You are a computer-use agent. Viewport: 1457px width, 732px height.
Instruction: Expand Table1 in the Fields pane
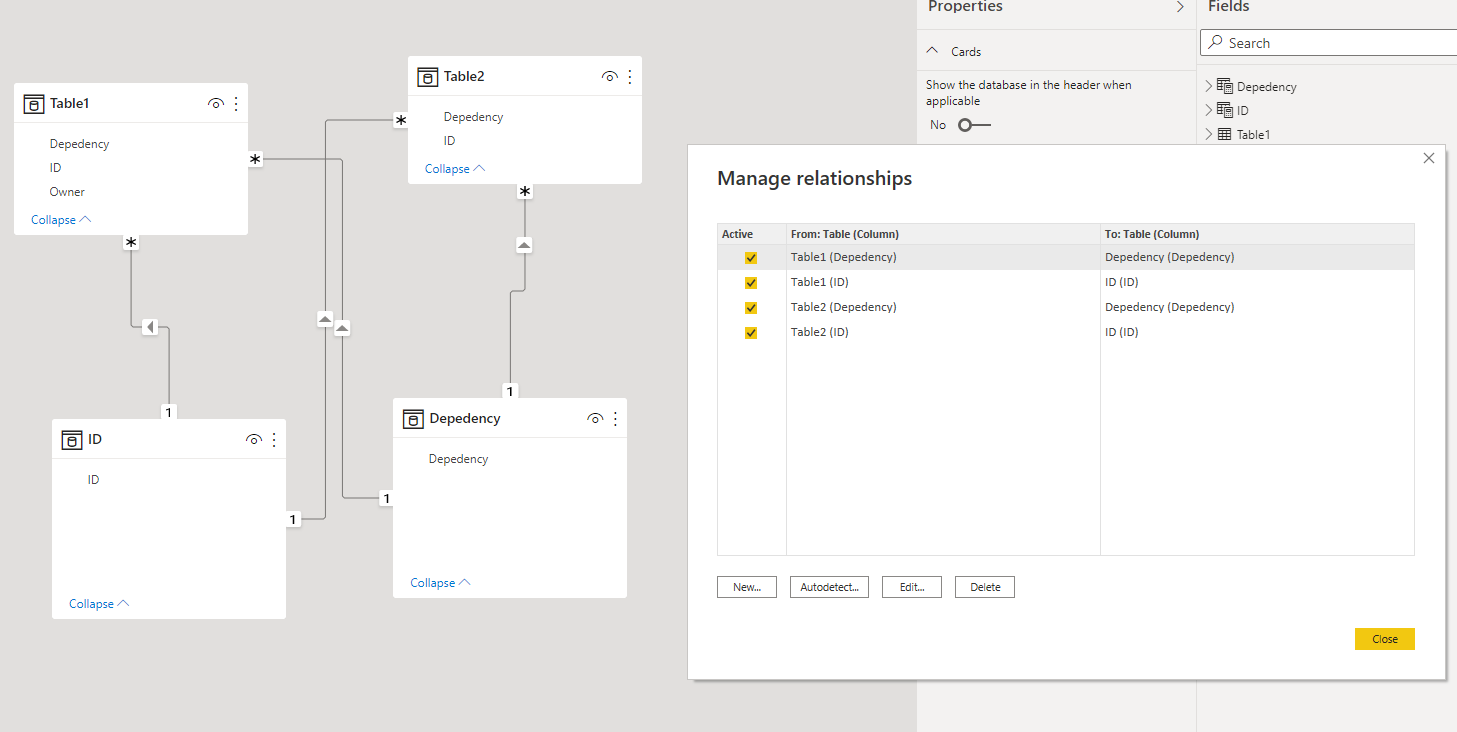point(1208,134)
